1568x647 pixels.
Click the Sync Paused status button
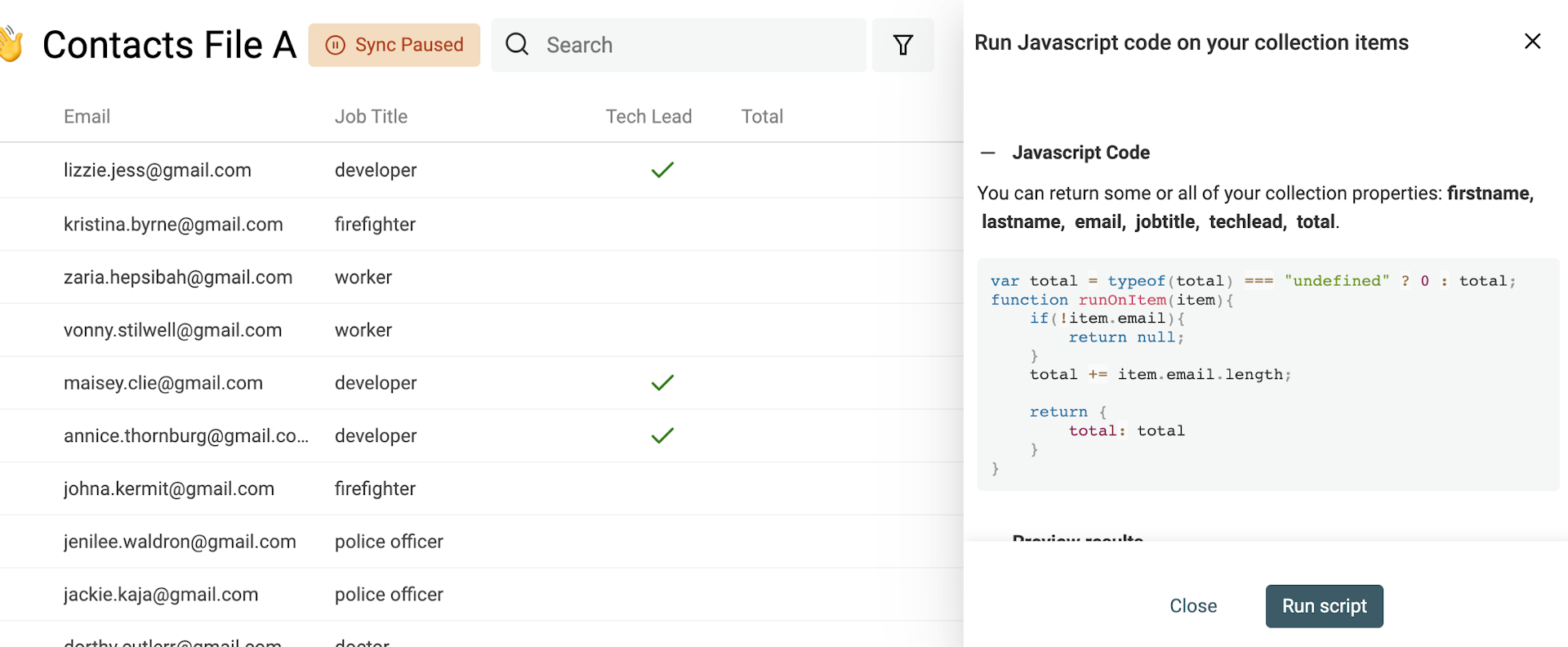point(394,45)
